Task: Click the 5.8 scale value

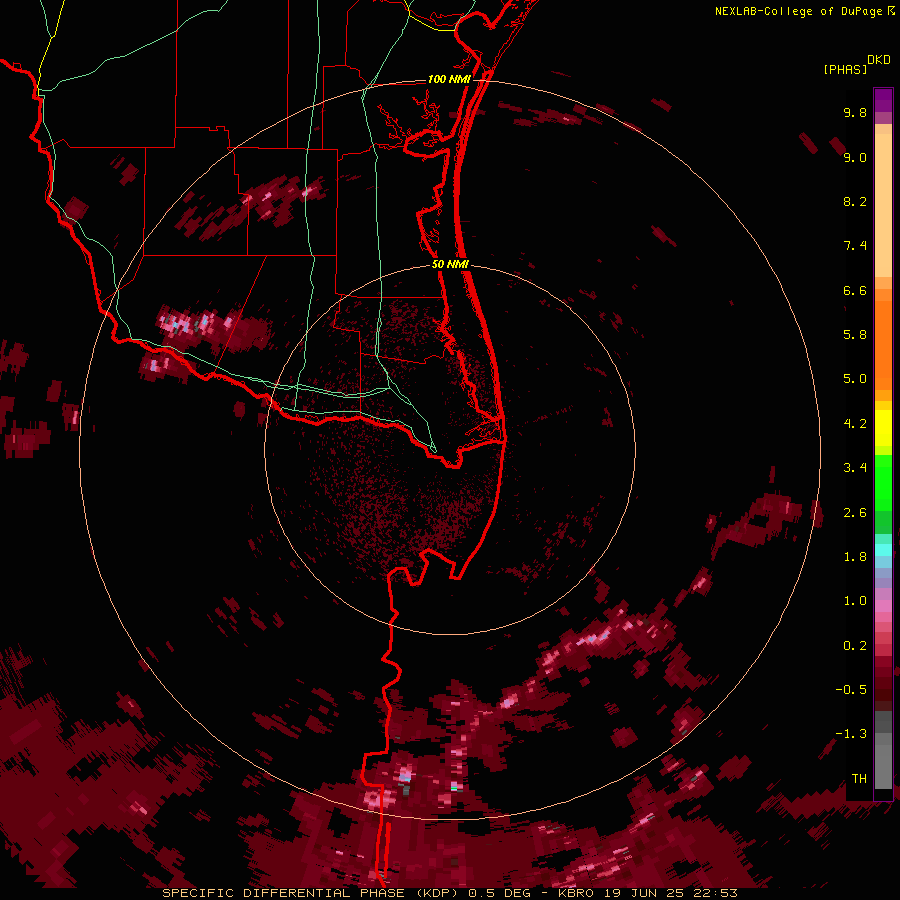Action: click(855, 335)
